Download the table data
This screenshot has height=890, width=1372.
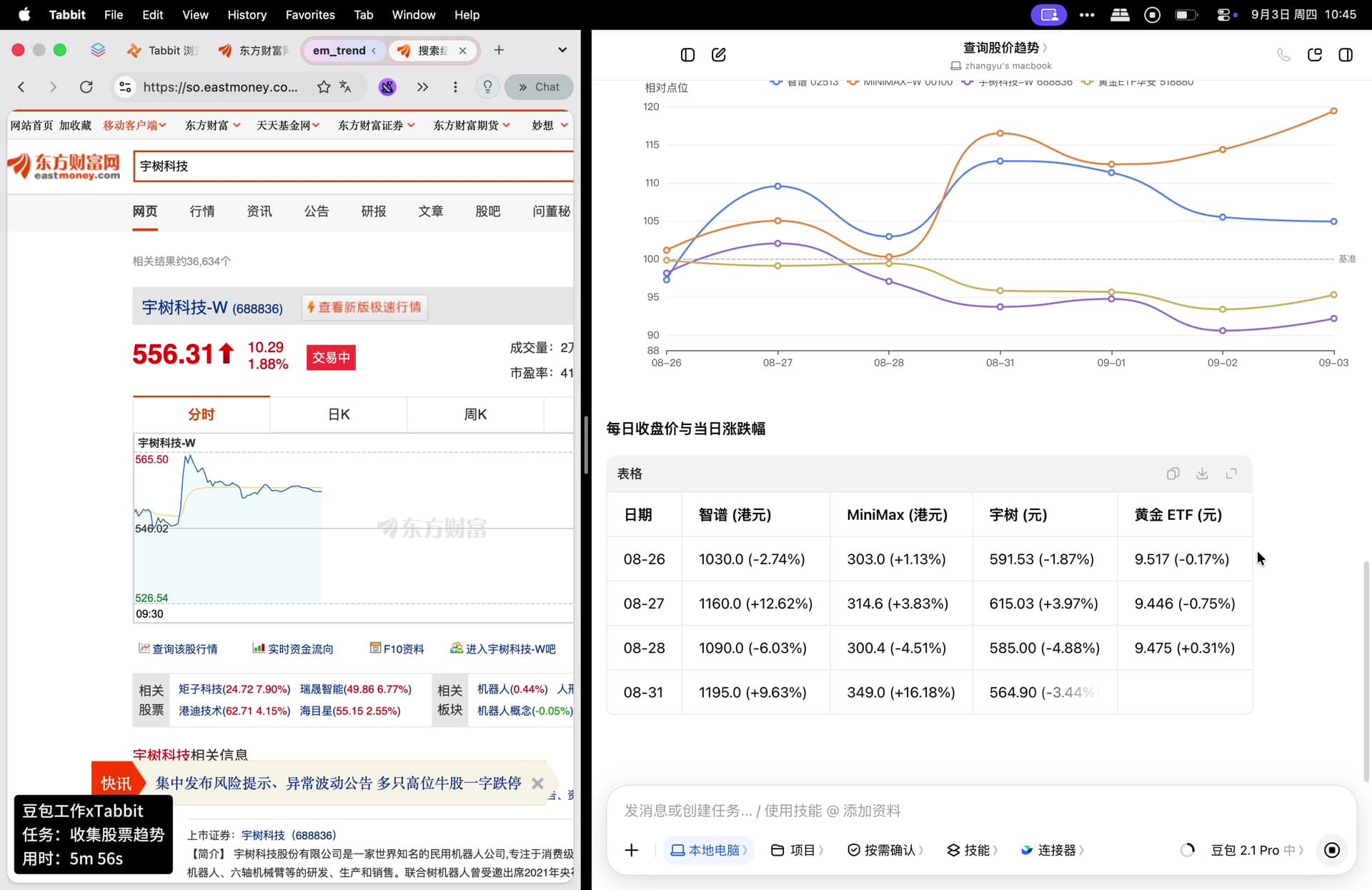pos(1202,474)
